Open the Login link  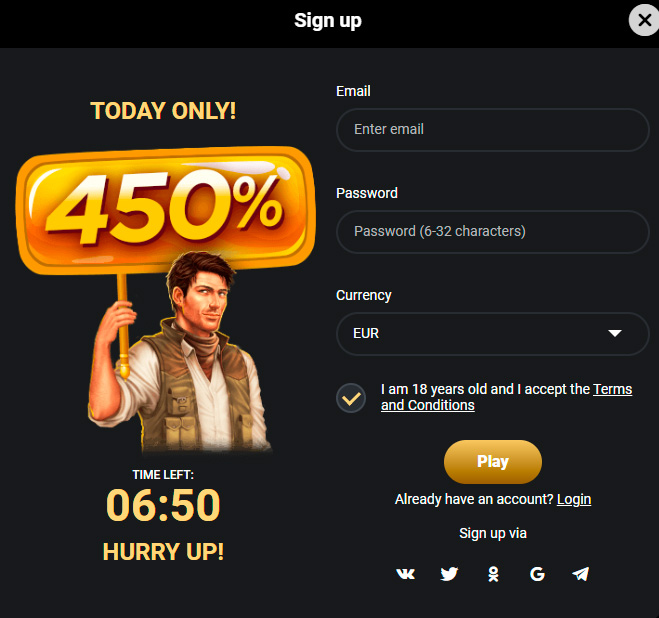coord(574,499)
